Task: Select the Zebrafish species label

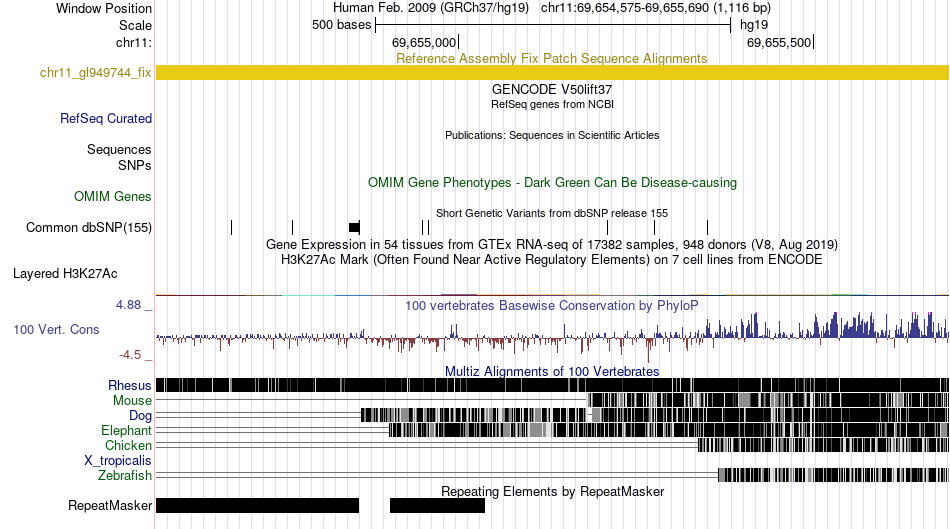Action: coord(124,475)
